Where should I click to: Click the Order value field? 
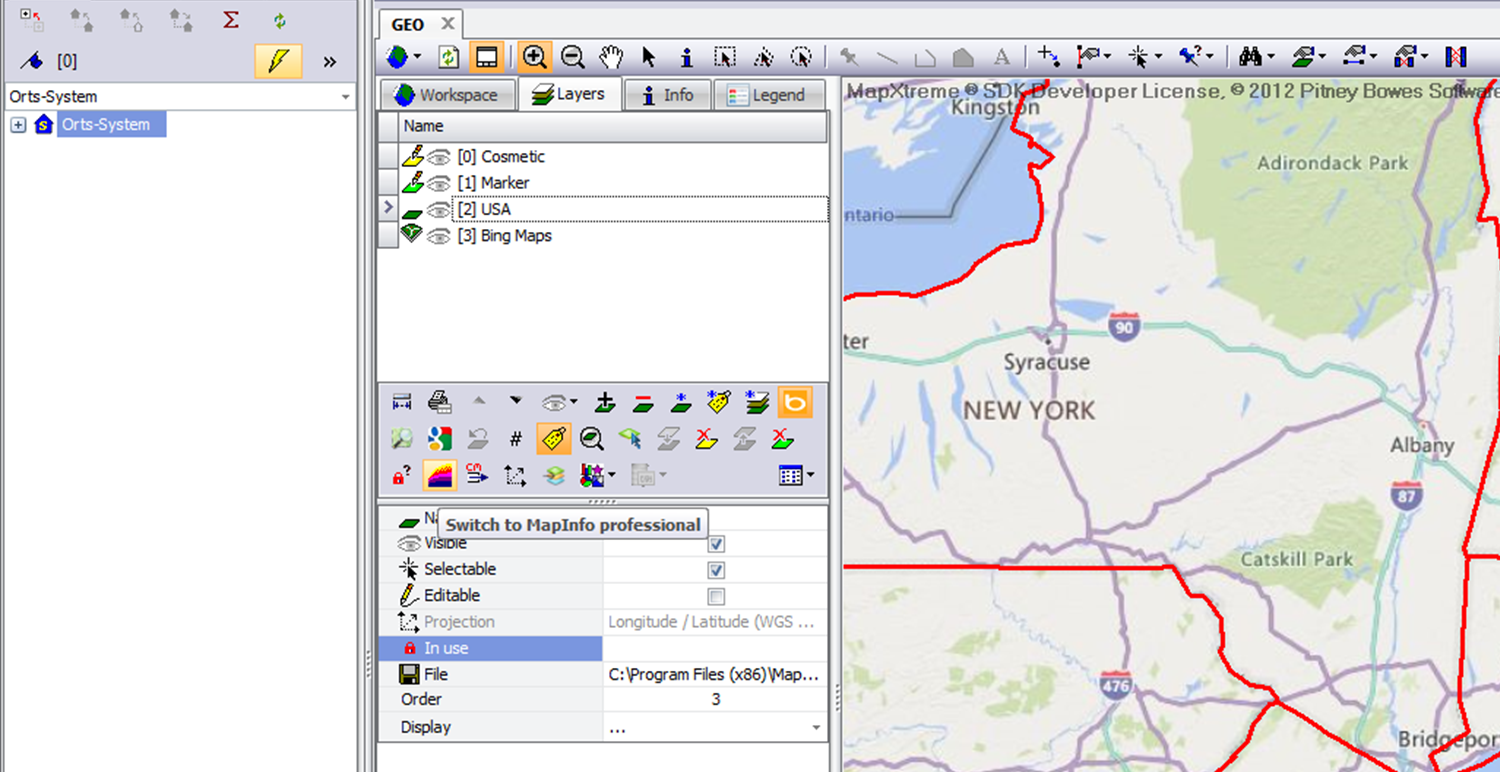pyautogui.click(x=716, y=700)
